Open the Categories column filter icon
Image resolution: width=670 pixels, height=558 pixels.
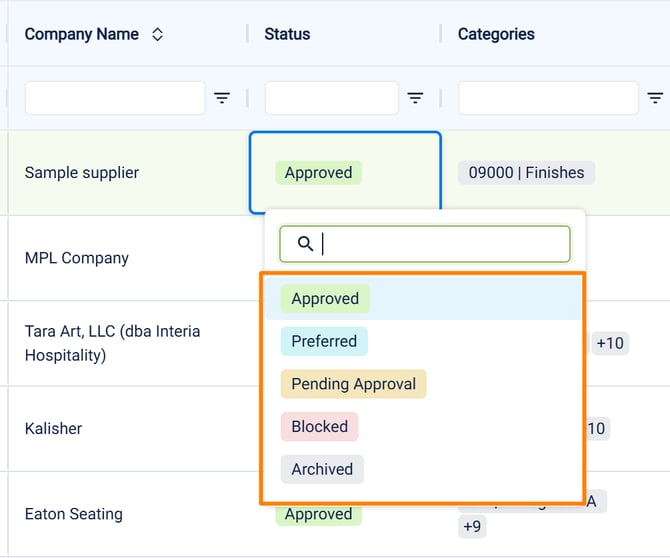pyautogui.click(x=655, y=98)
